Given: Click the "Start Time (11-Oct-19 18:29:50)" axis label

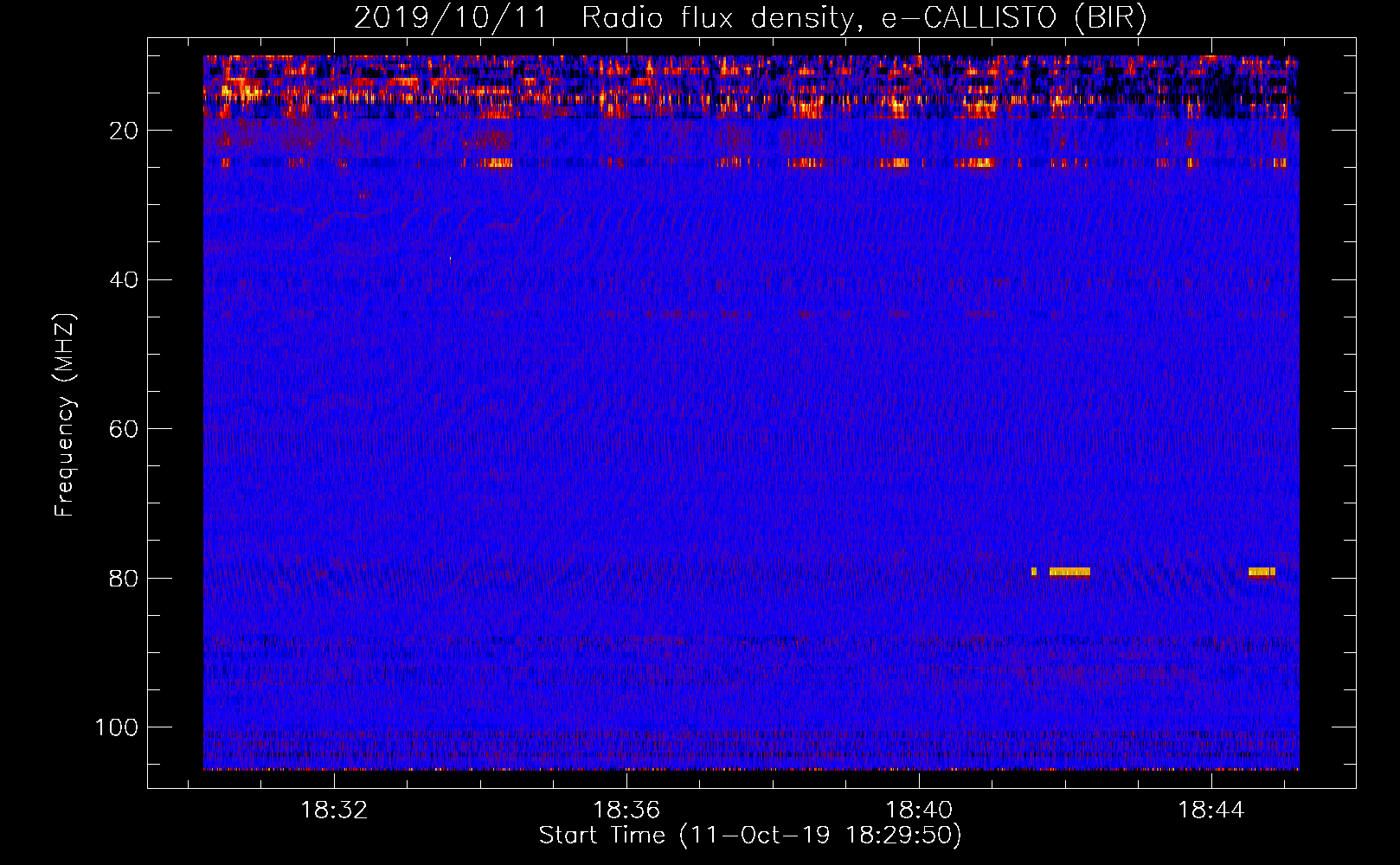Looking at the screenshot, I should [750, 836].
